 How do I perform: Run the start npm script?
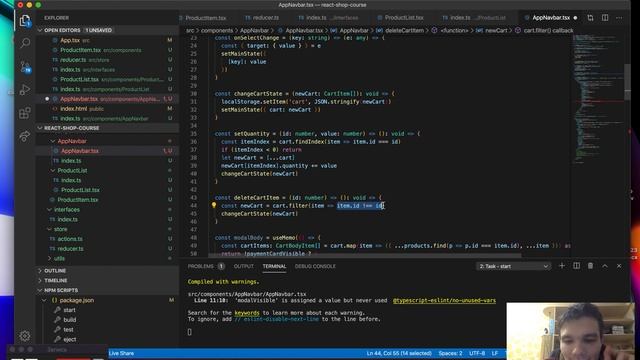click(x=69, y=310)
